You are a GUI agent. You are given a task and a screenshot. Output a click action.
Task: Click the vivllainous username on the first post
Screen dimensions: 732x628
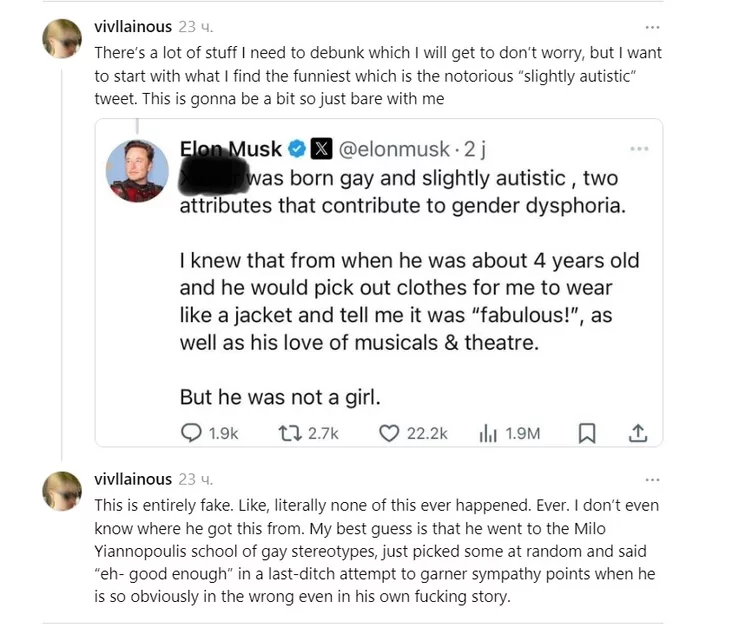[133, 27]
